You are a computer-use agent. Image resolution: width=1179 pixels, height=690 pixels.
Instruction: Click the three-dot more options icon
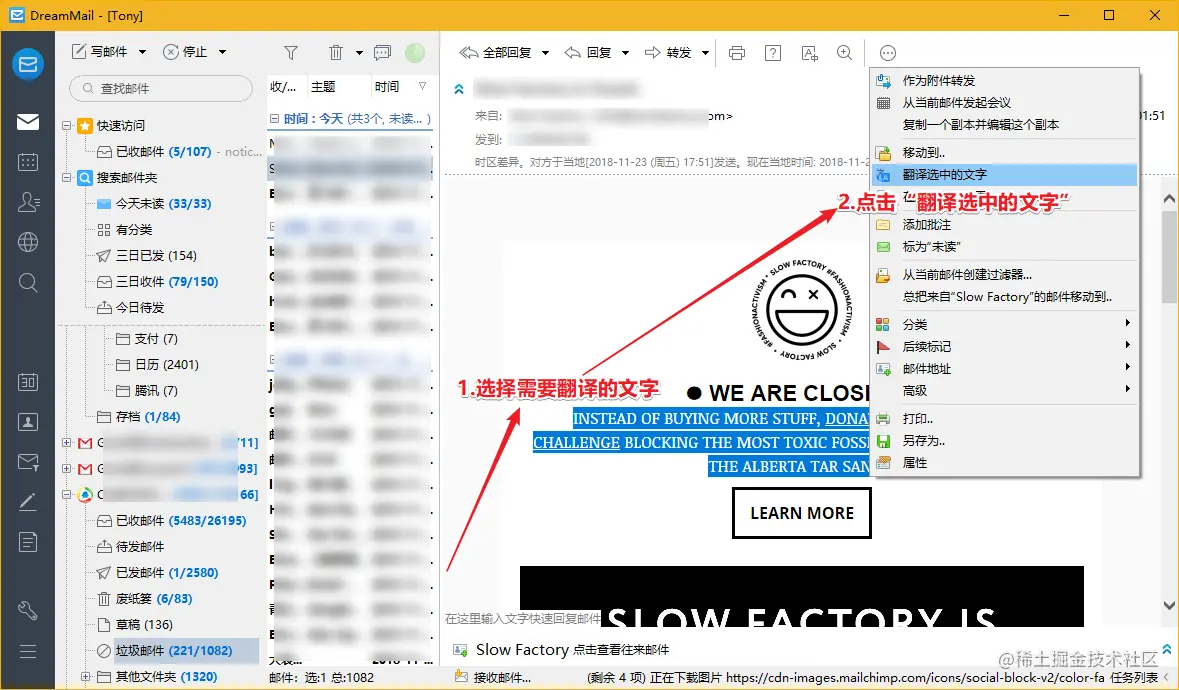tap(888, 53)
